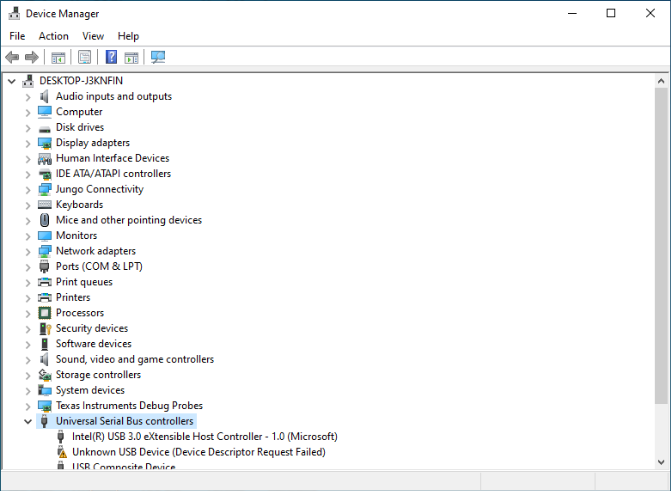
Task: Click the Human Interface Devices icon
Action: [x=45, y=159]
